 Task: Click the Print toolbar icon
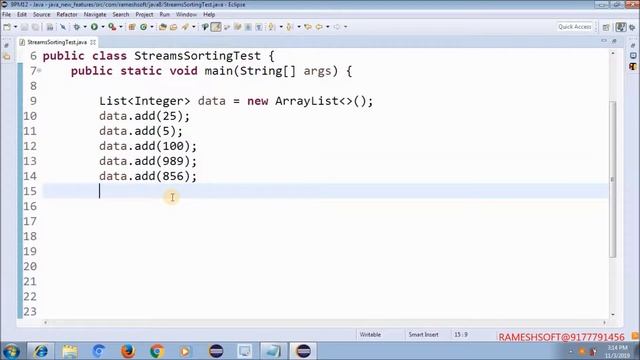[x=50, y=27]
